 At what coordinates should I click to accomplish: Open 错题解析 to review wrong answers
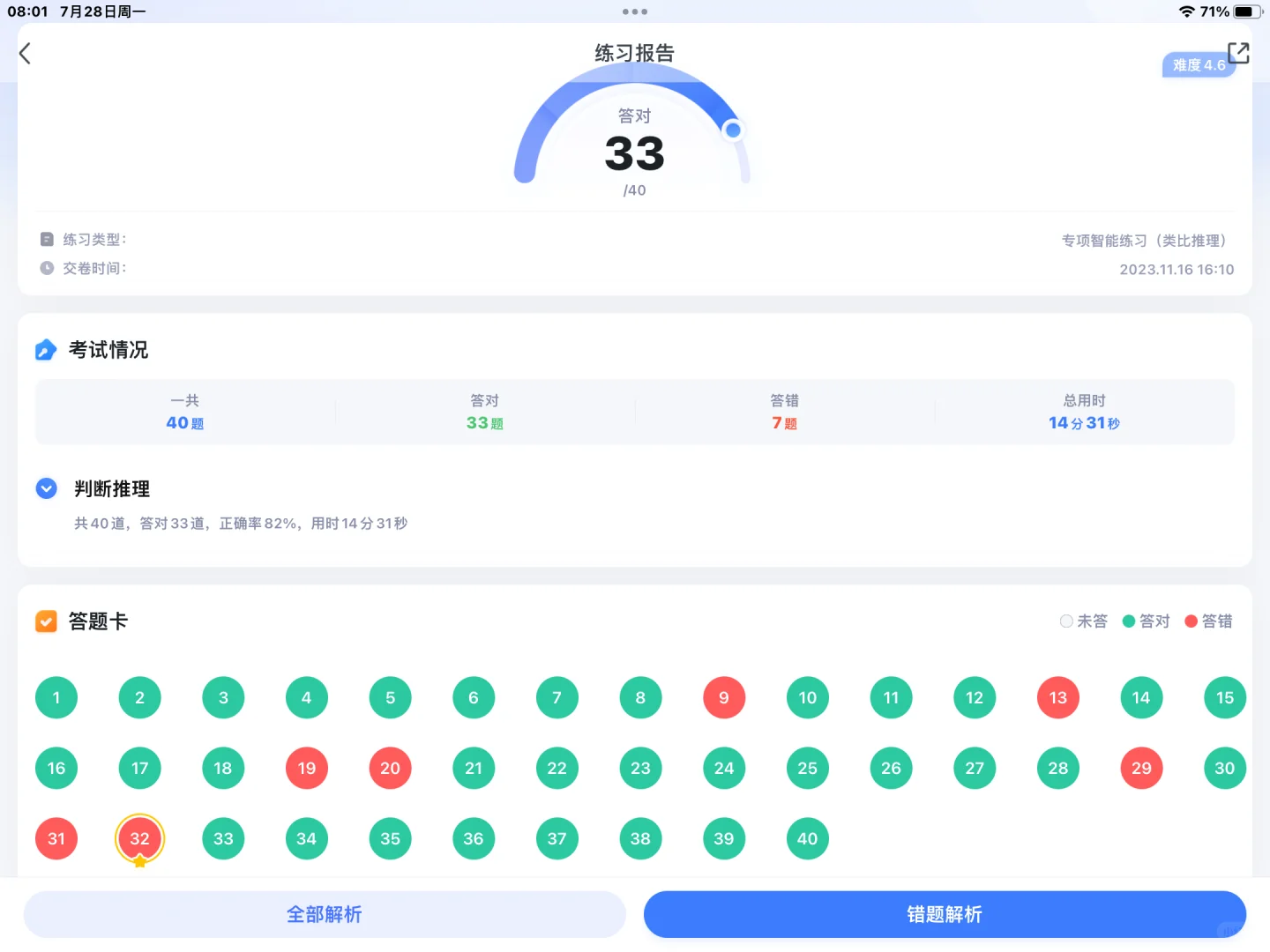943,914
